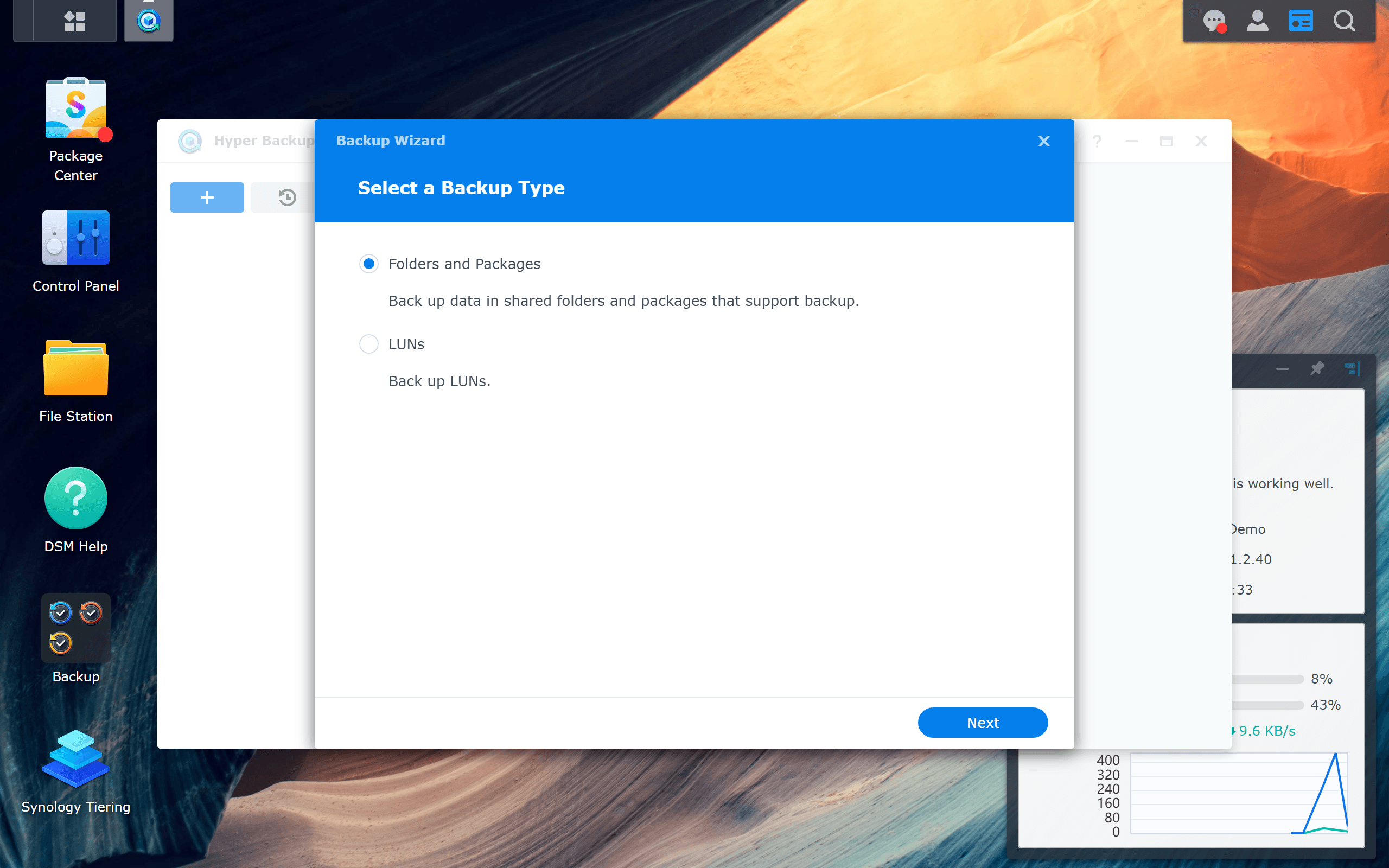This screenshot has width=1389, height=868.
Task: Click the network traffic graph in widget
Action: point(1239,793)
